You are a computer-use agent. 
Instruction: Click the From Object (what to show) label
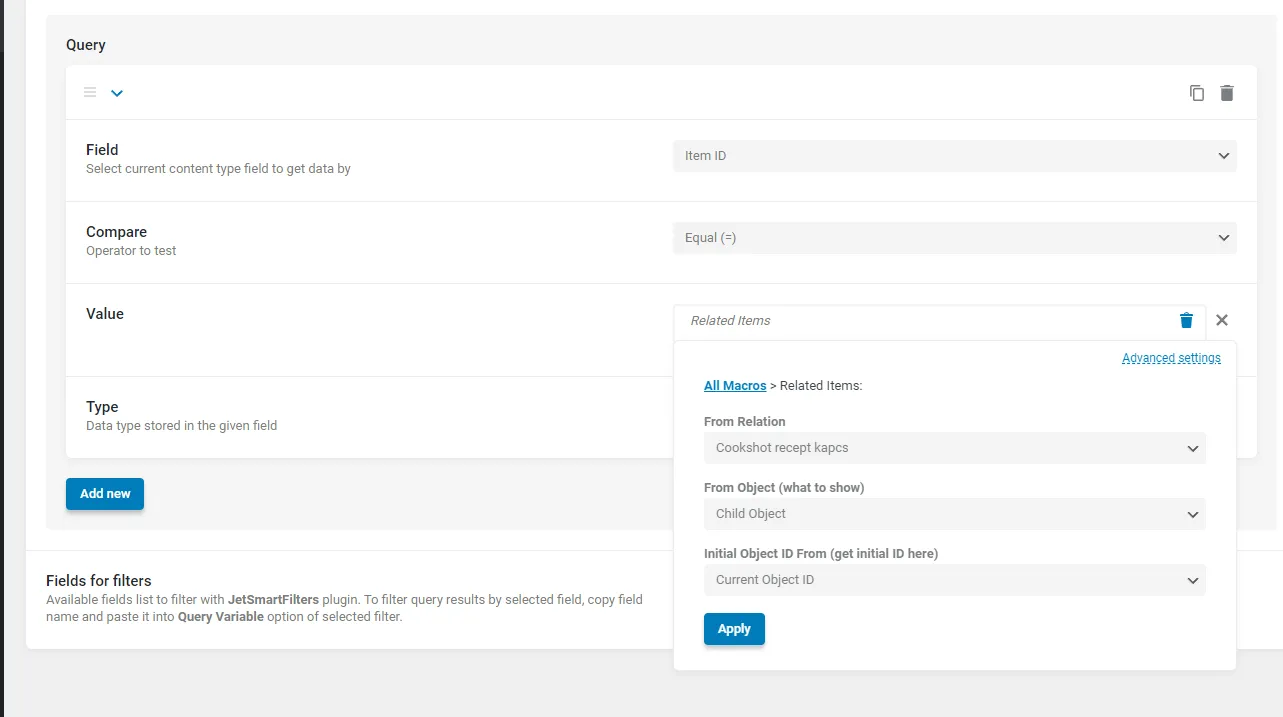[784, 488]
